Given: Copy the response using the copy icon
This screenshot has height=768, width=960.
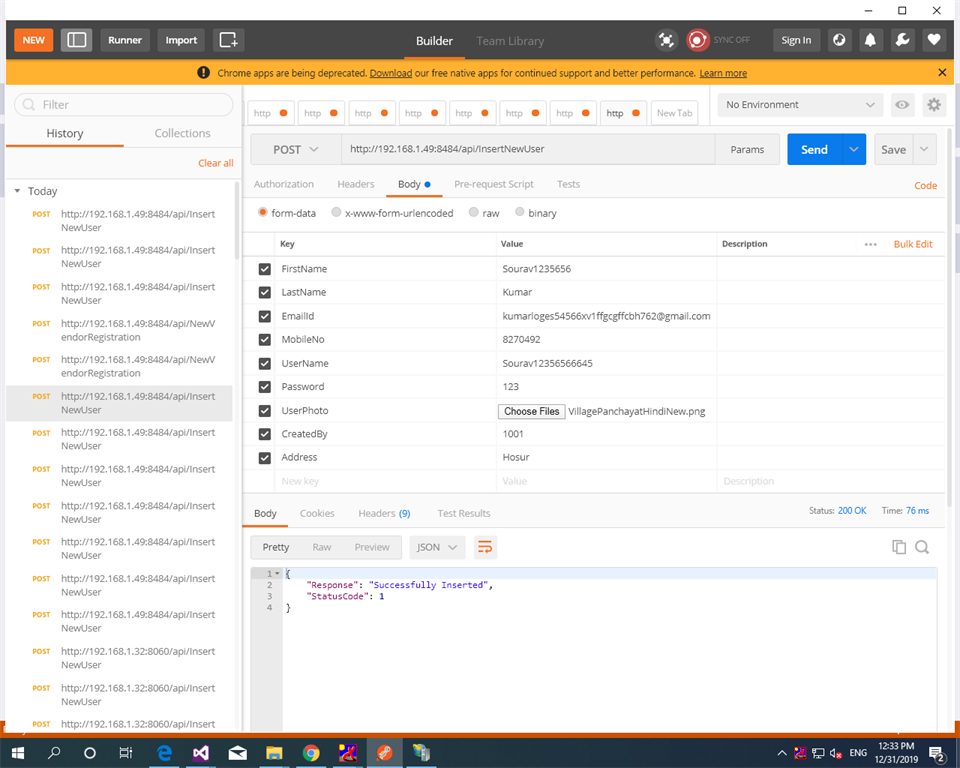Looking at the screenshot, I should [899, 547].
